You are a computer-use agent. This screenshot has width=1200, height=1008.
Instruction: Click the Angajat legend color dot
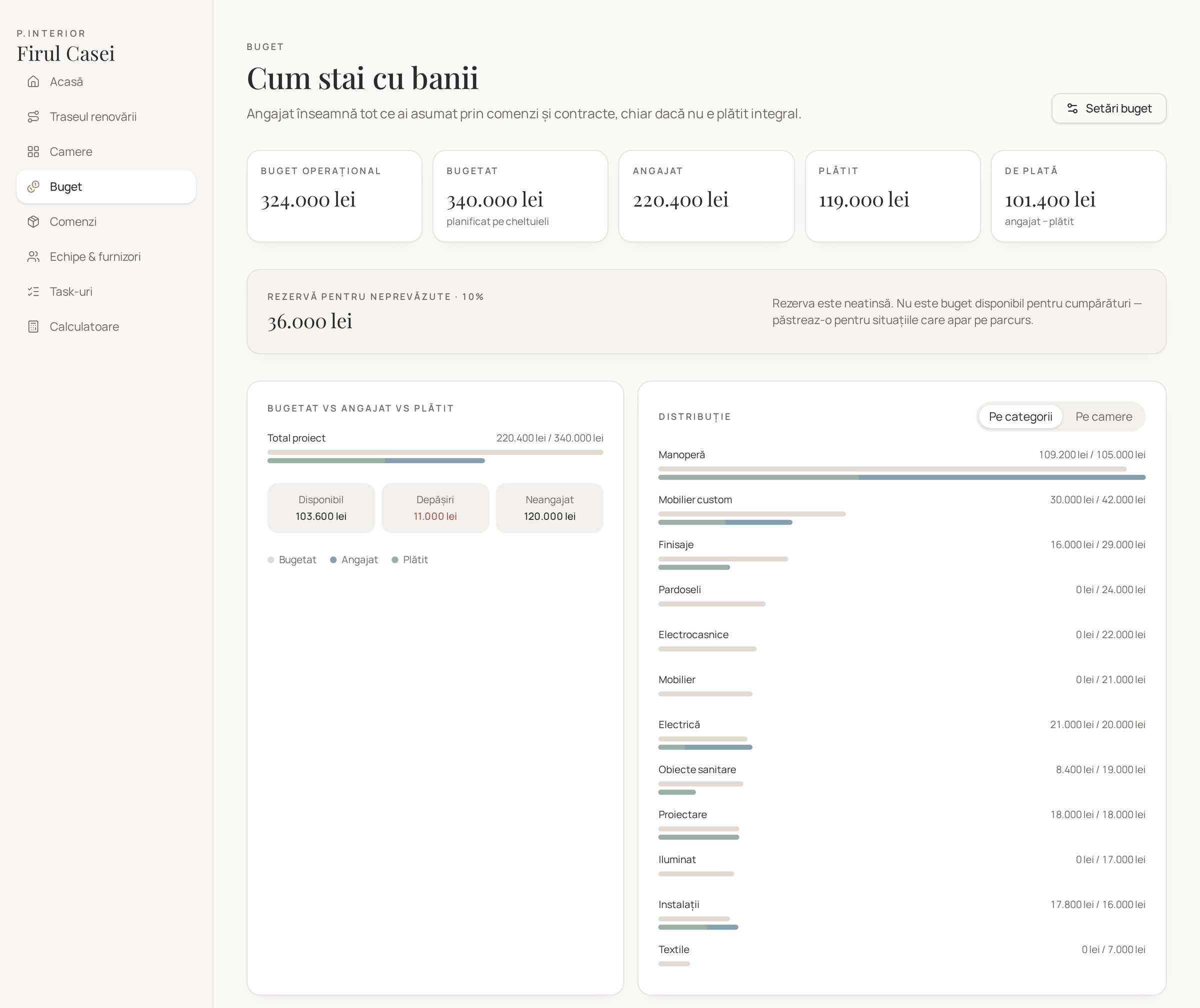pyautogui.click(x=333, y=560)
